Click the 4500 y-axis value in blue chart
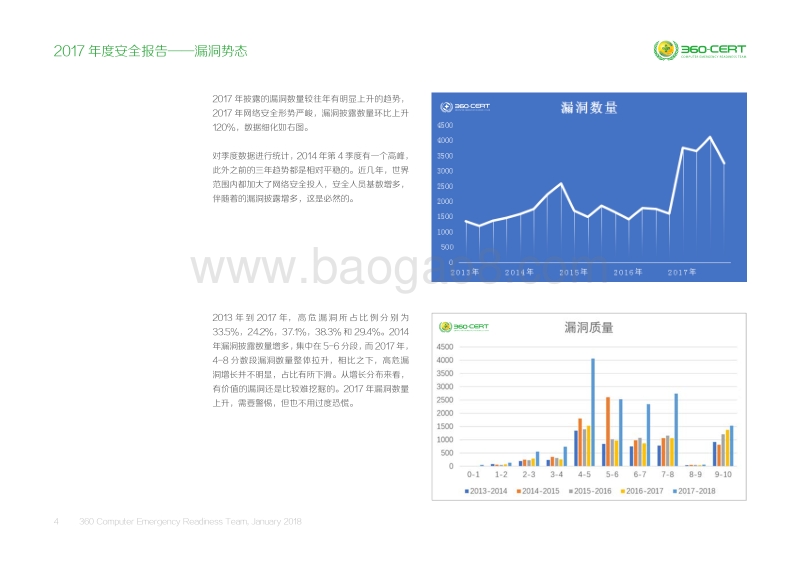This screenshot has height=566, width=800. pos(445,126)
